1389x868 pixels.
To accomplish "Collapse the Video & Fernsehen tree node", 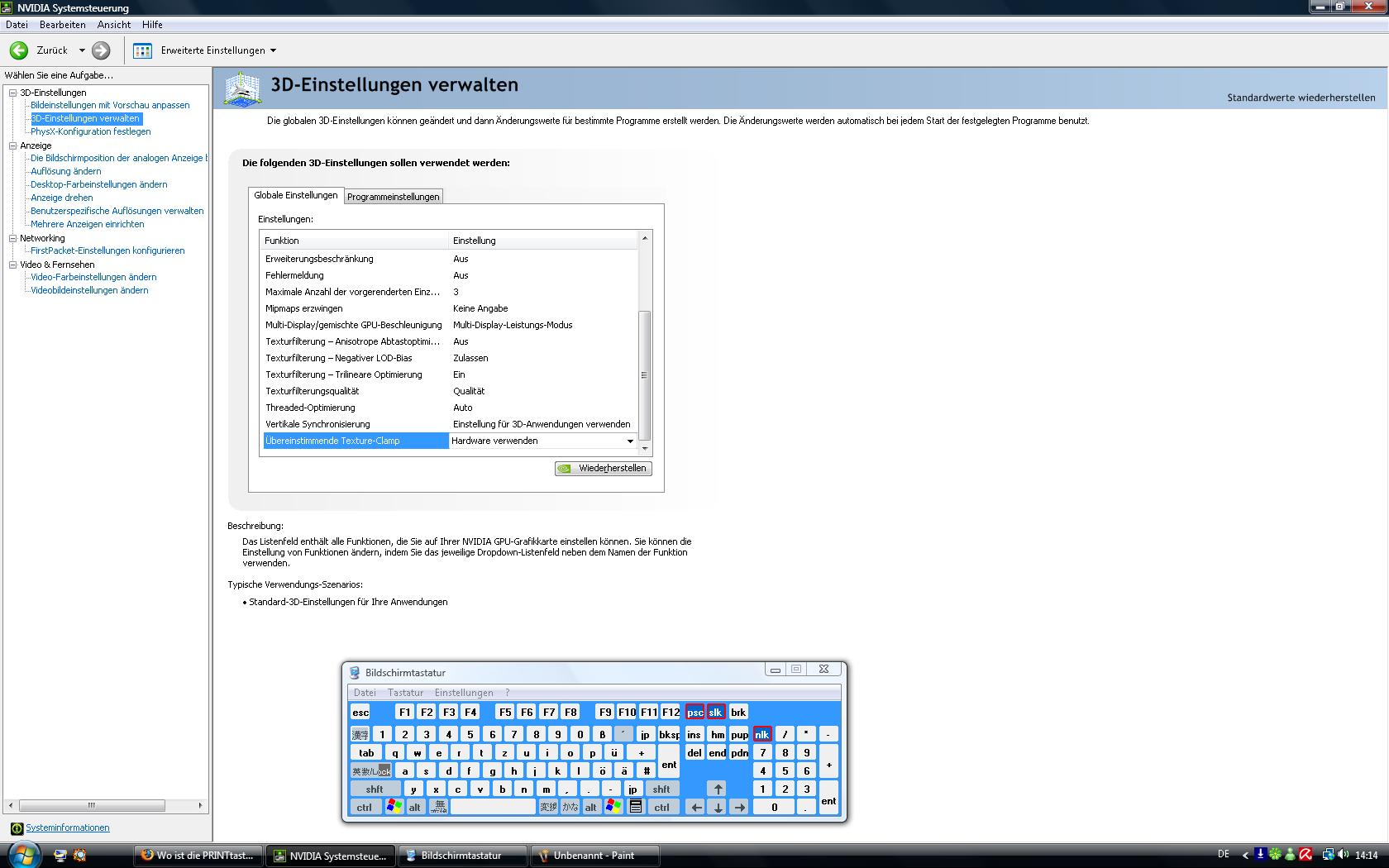I will pyautogui.click(x=13, y=265).
